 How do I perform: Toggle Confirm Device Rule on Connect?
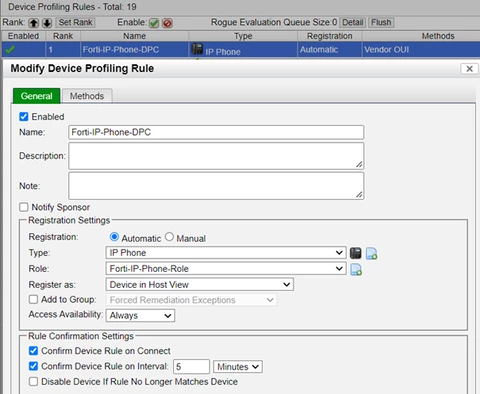(x=33, y=351)
